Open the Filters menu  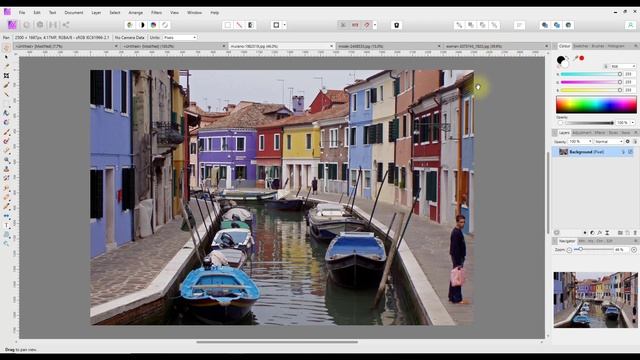(156, 13)
